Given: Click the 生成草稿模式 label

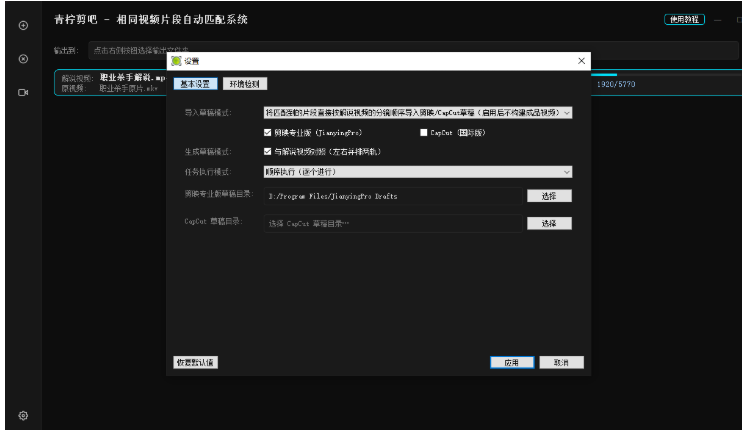Looking at the screenshot, I should (208, 151).
